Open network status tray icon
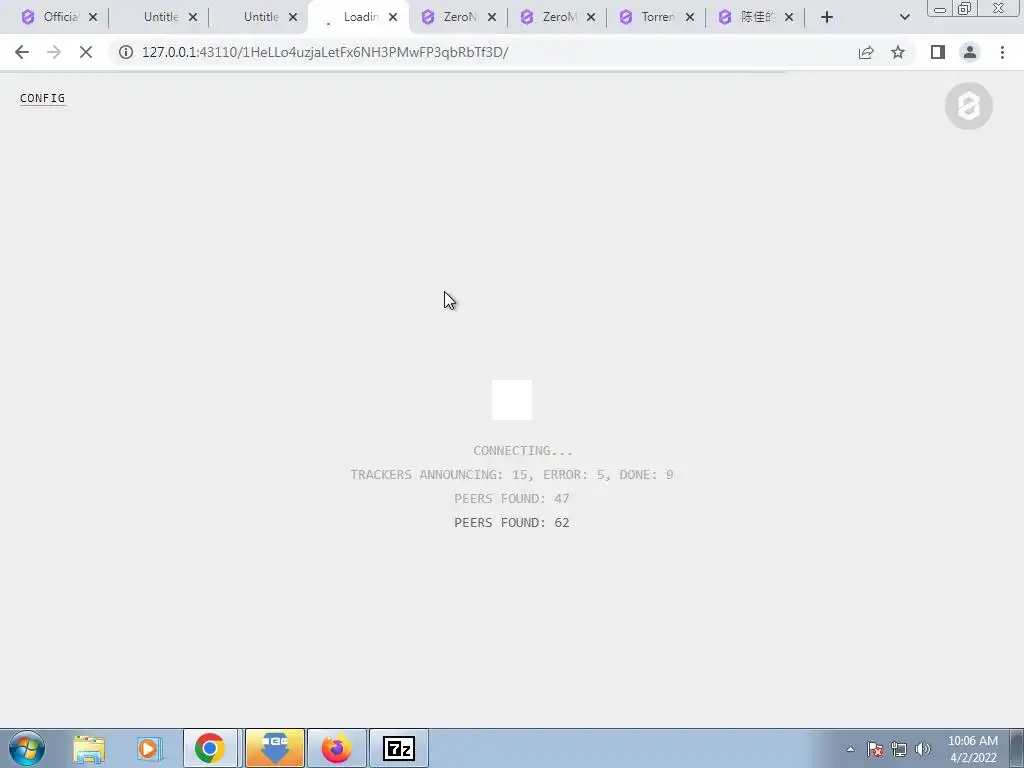 pos(899,750)
